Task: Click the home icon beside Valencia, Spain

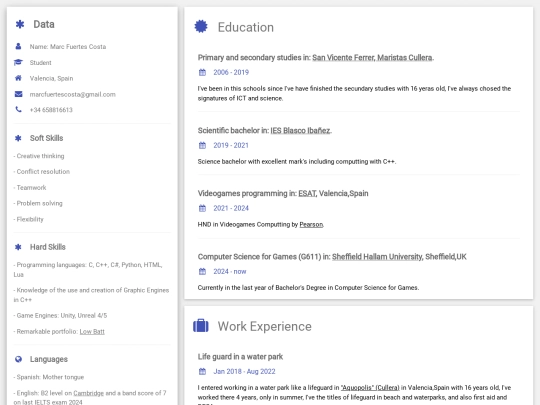Action: (18, 78)
